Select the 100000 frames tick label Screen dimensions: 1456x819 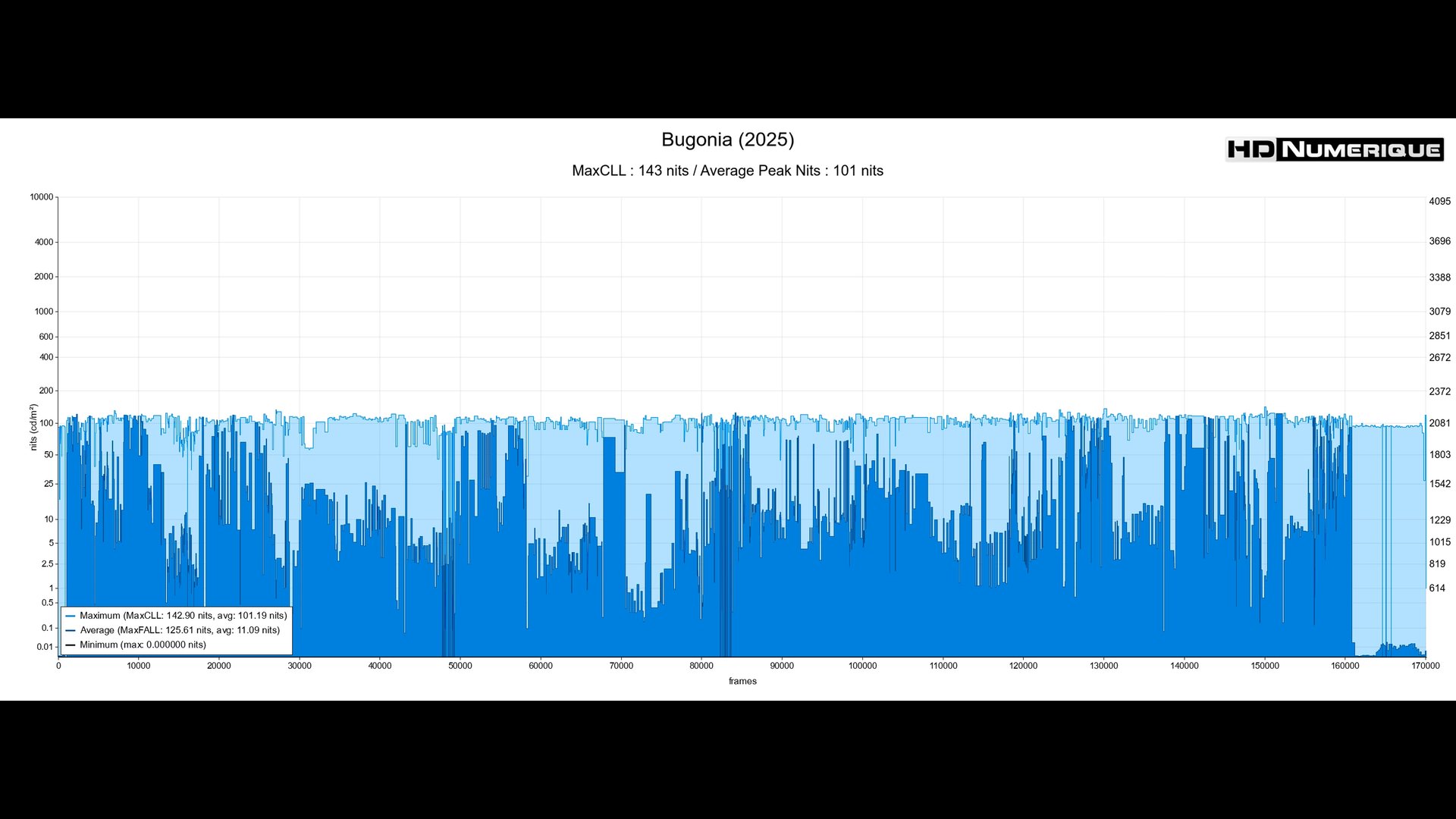(x=862, y=666)
